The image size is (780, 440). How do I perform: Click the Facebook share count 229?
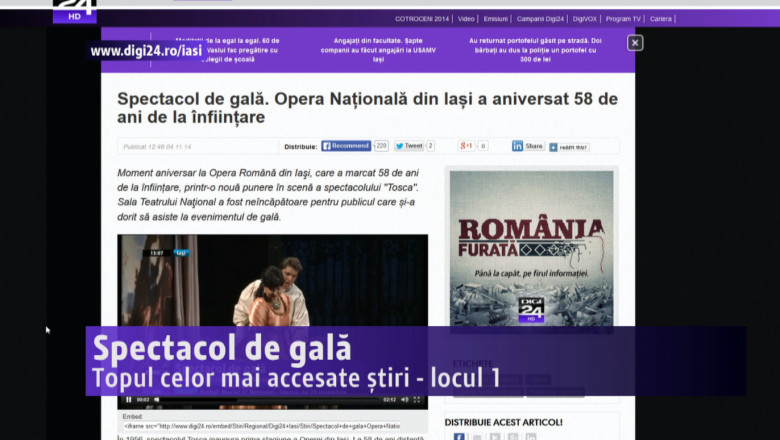pyautogui.click(x=381, y=146)
